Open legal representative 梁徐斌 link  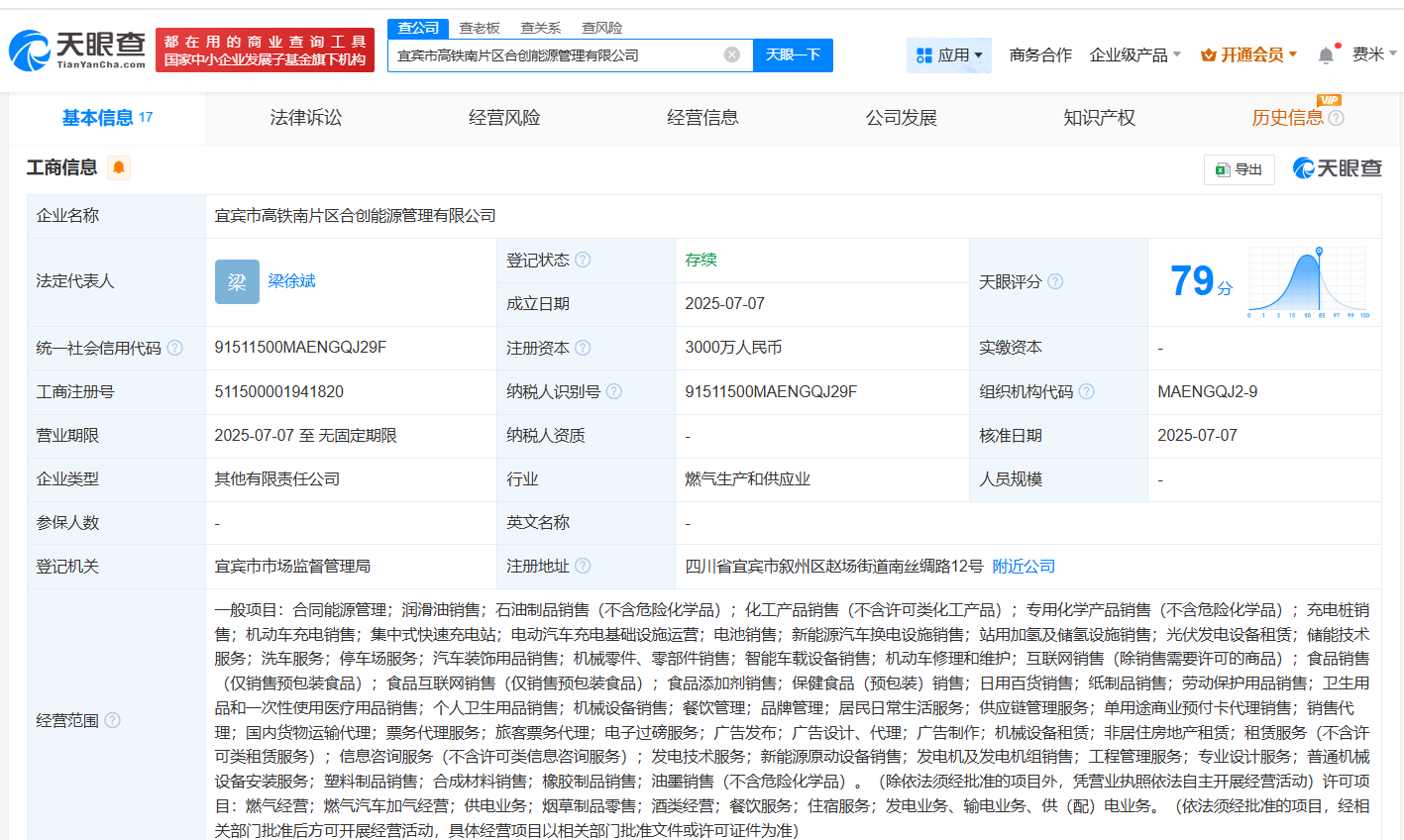tap(291, 281)
